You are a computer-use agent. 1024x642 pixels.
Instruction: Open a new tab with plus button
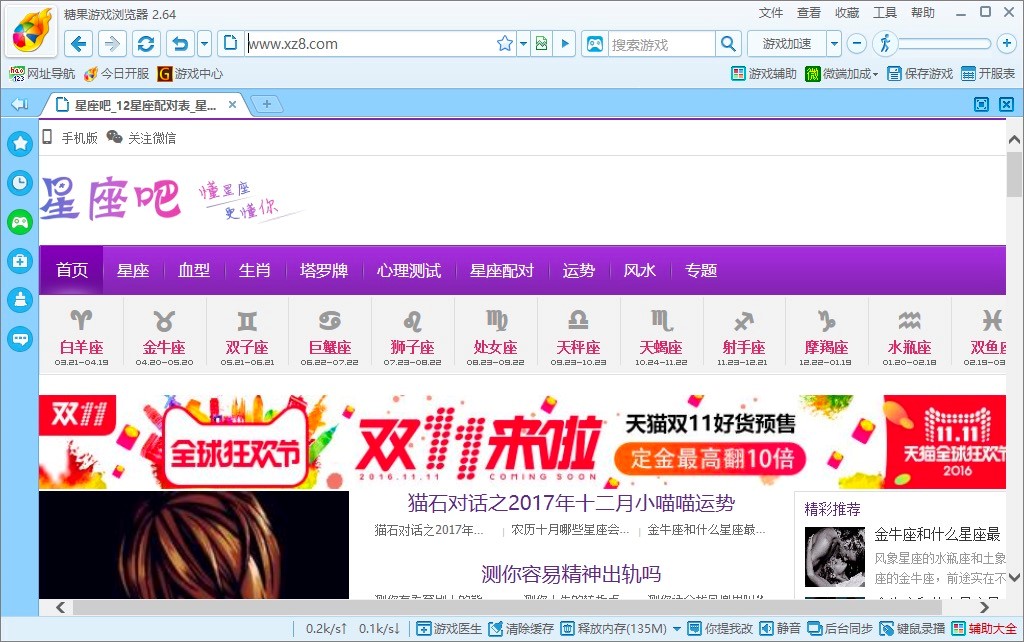266,104
